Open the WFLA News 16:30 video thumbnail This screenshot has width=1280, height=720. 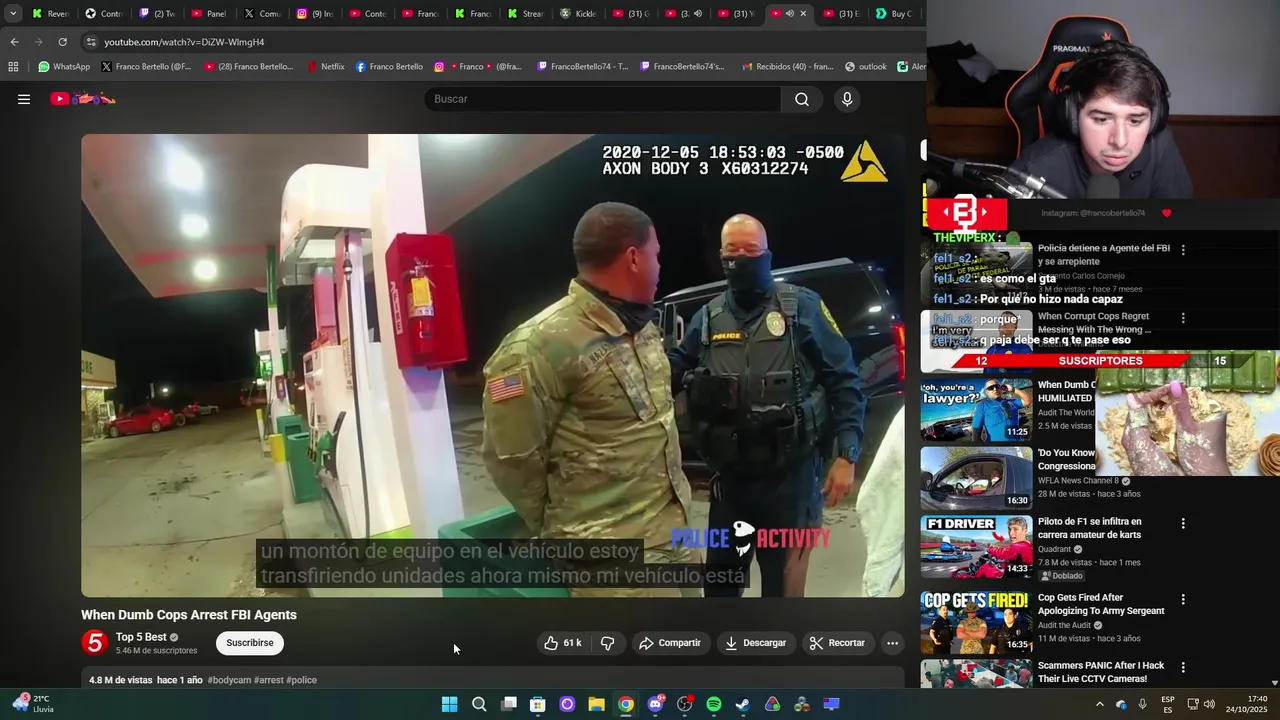pos(976,478)
